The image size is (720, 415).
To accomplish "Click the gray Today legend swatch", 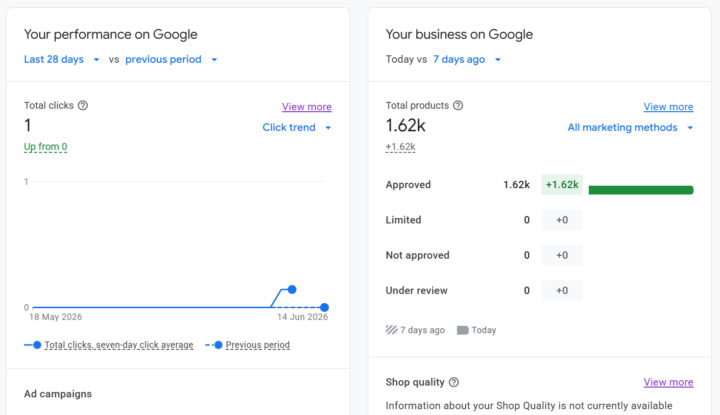I will (x=462, y=330).
